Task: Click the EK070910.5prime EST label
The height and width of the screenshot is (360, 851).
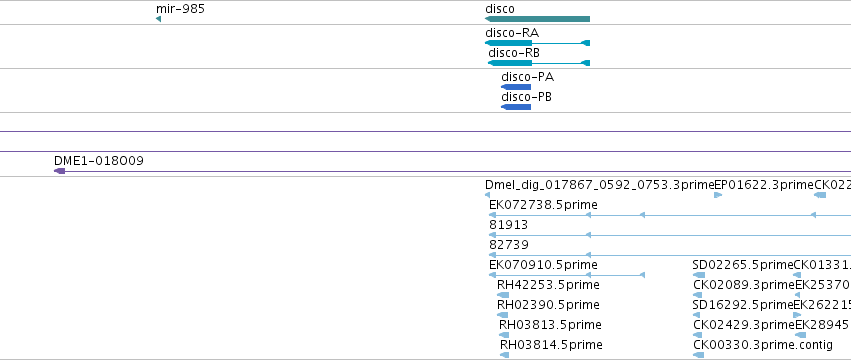Action: (x=543, y=265)
